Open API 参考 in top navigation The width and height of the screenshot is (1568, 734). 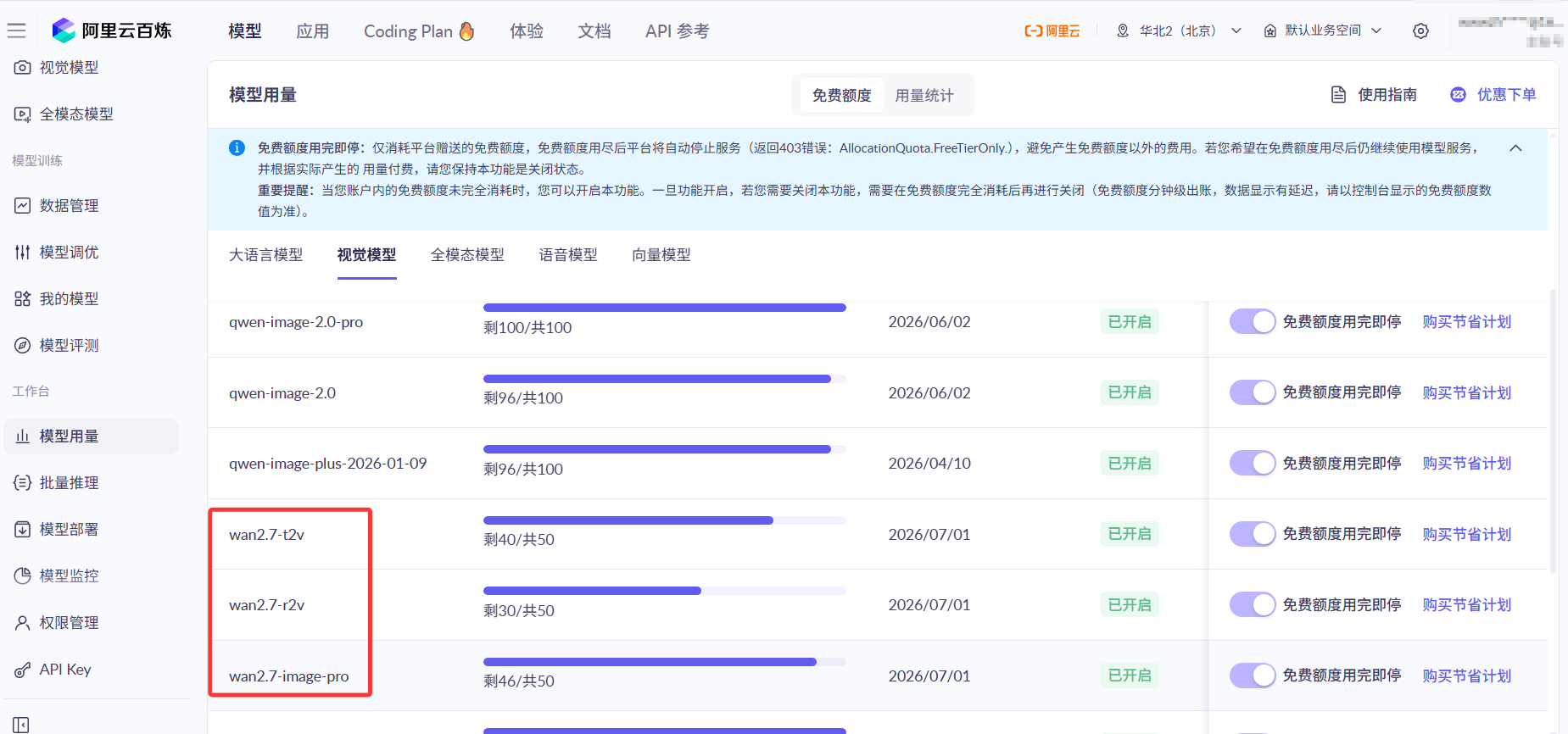tap(677, 31)
